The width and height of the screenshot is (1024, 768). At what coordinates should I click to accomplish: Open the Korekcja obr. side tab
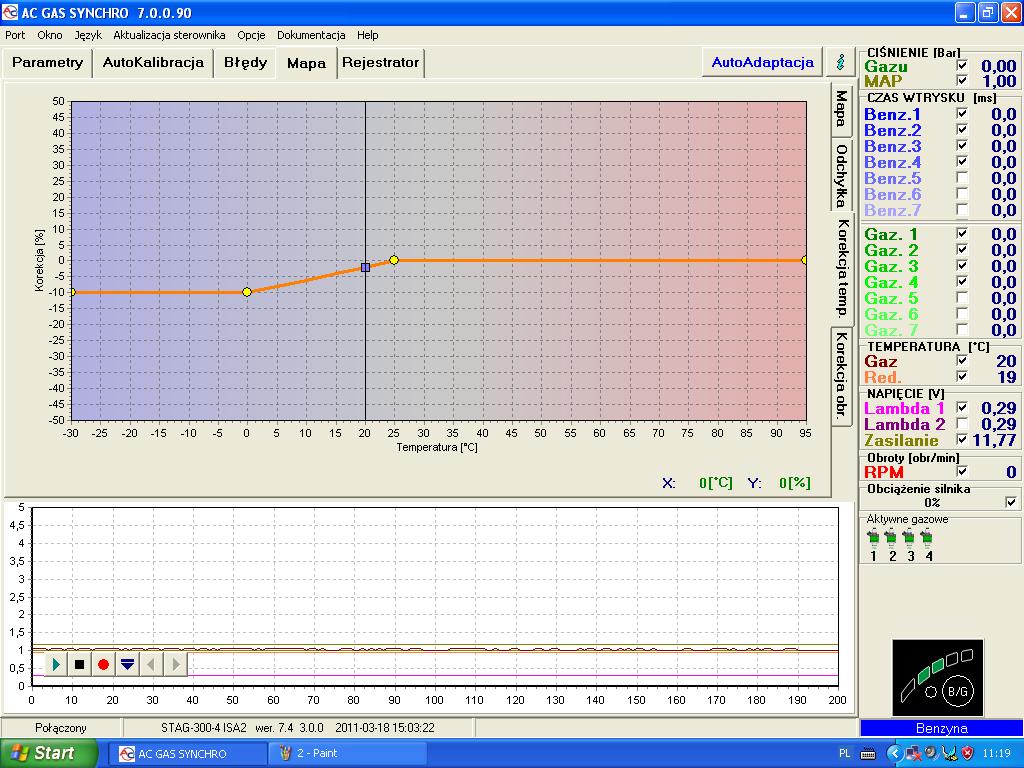(841, 376)
